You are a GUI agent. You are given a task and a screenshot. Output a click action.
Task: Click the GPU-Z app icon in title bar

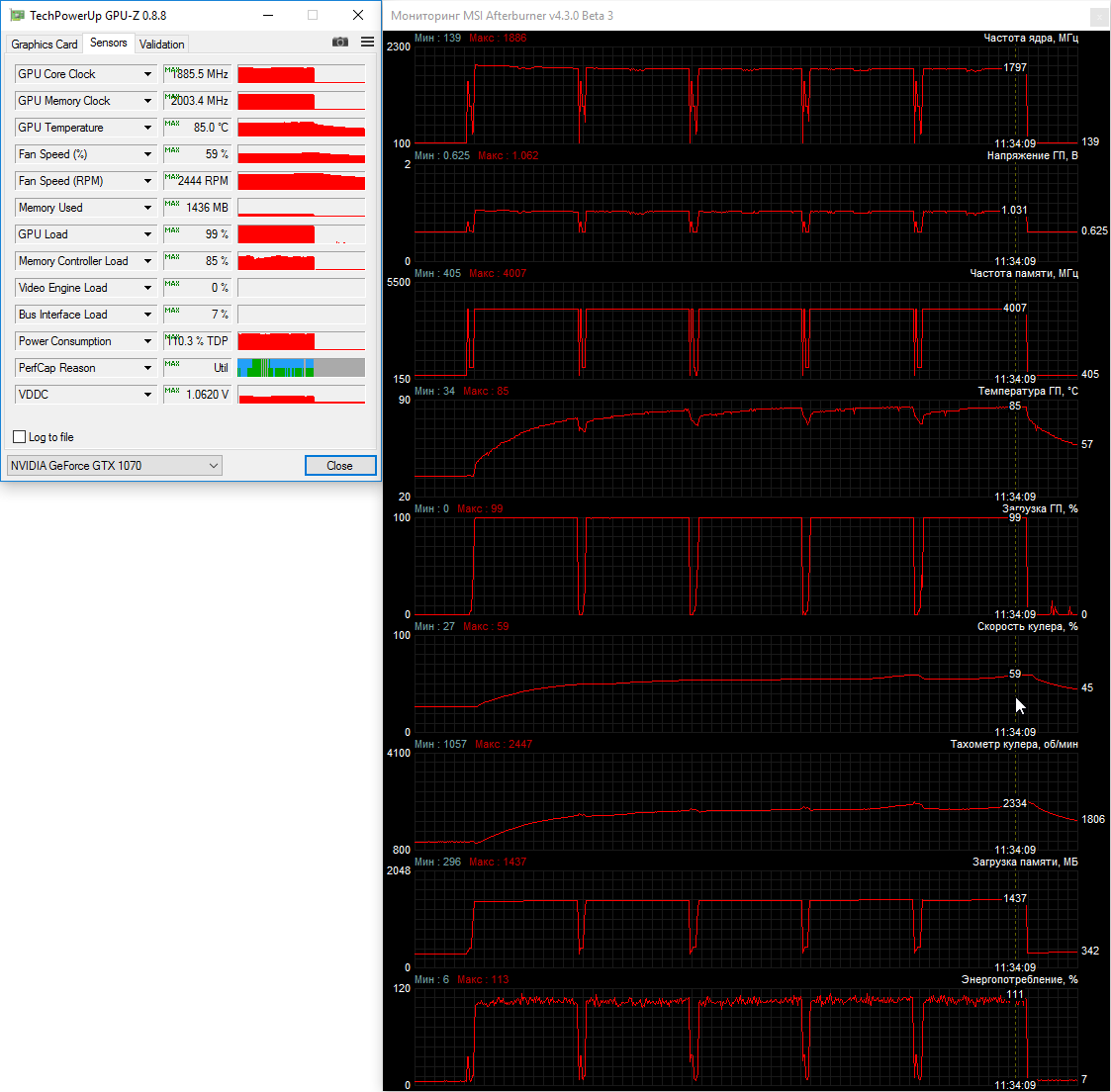point(17,15)
